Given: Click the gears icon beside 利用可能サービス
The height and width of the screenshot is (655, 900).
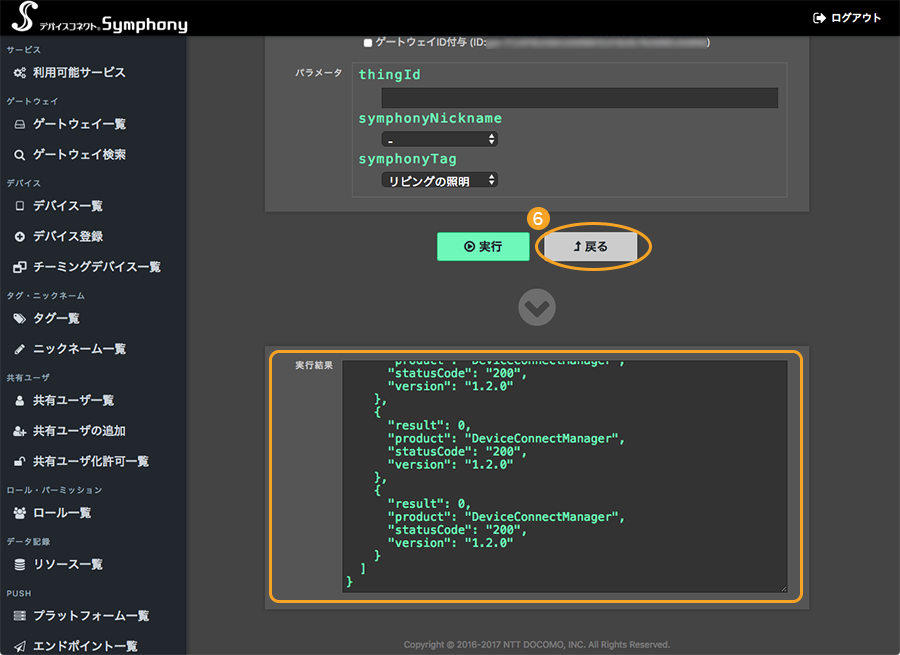Looking at the screenshot, I should (20, 73).
